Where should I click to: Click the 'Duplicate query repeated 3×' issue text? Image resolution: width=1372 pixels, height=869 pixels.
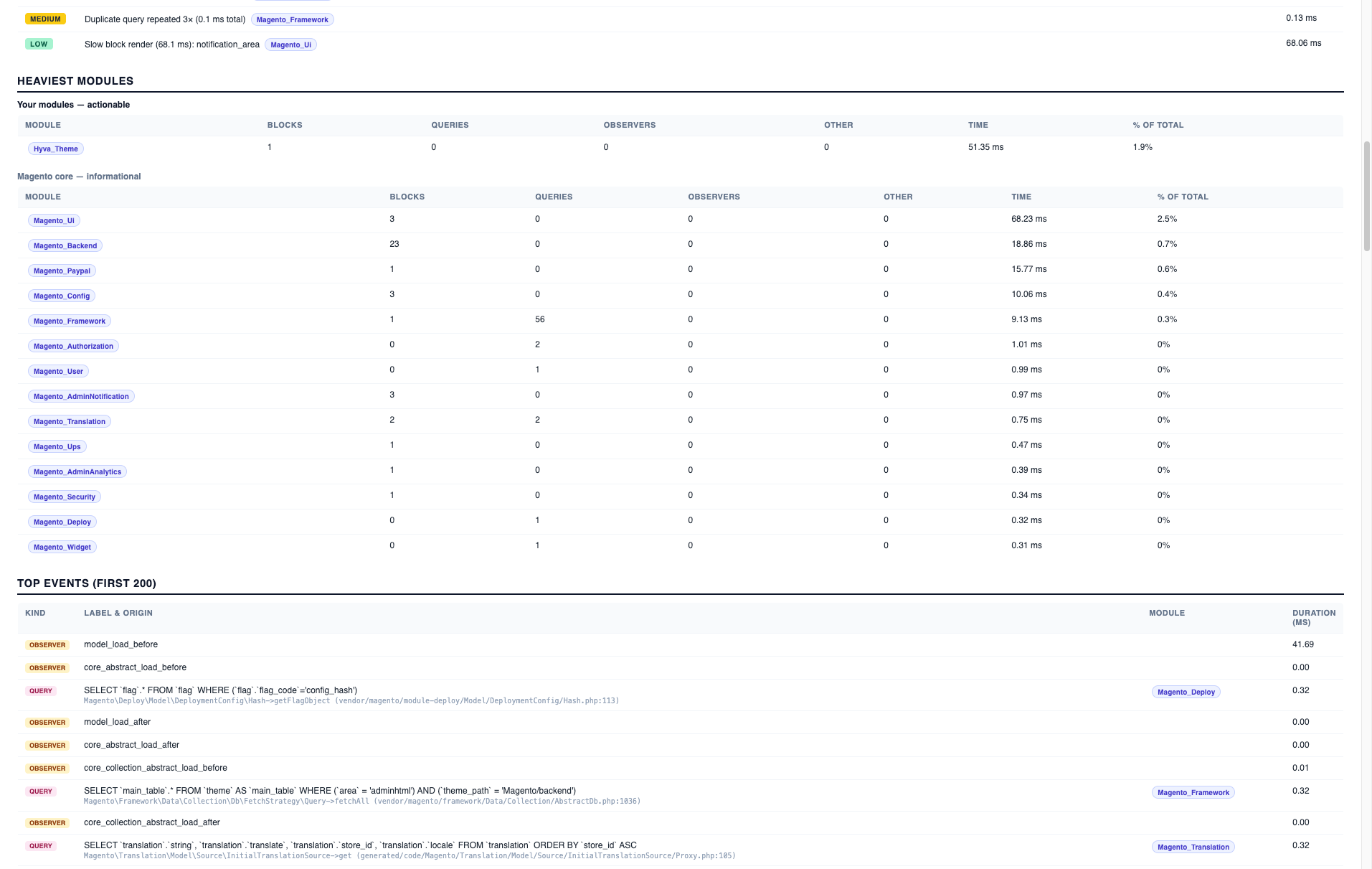pos(164,19)
